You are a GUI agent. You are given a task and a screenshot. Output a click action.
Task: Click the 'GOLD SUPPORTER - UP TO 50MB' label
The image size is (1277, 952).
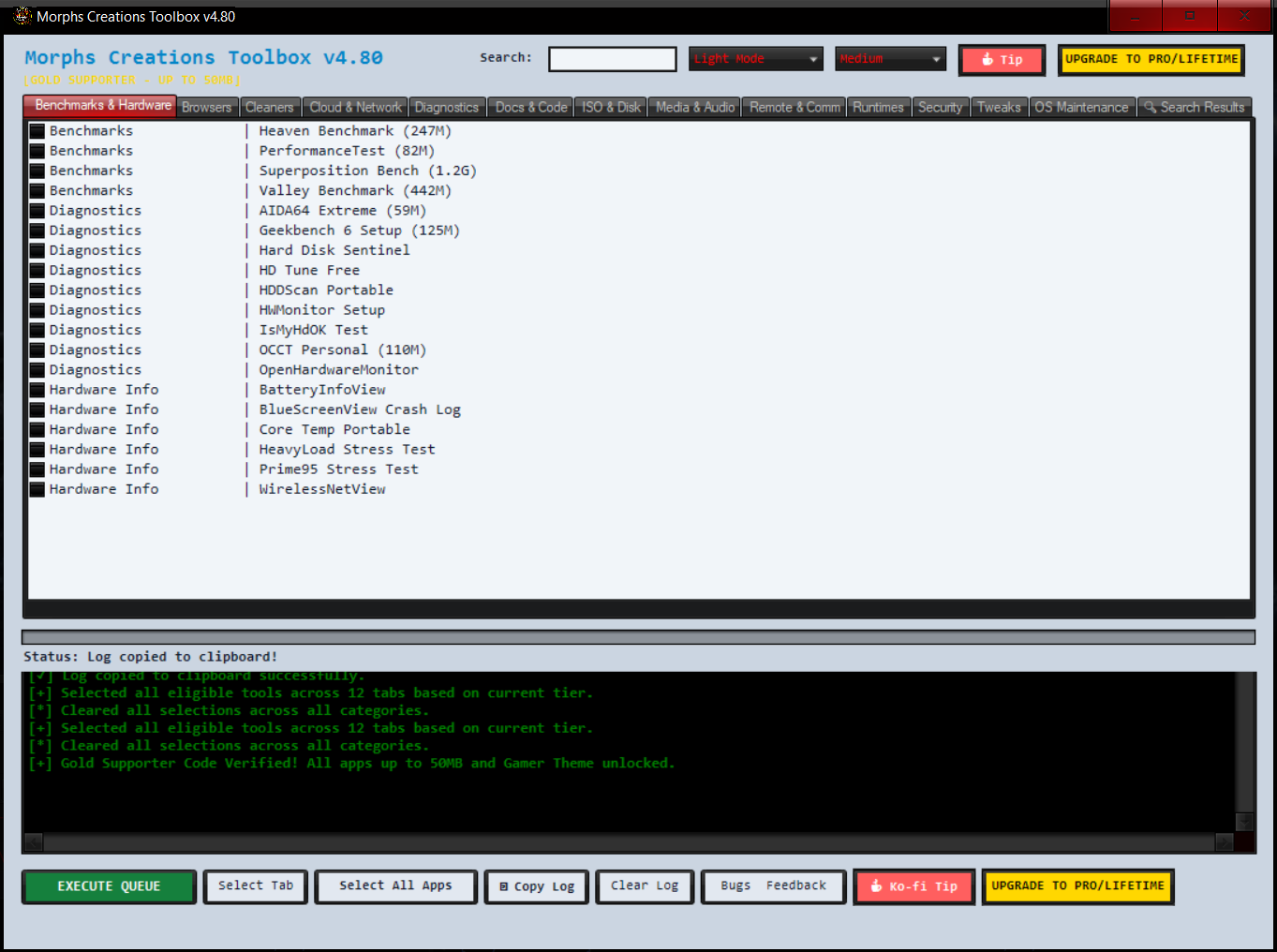pos(130,81)
